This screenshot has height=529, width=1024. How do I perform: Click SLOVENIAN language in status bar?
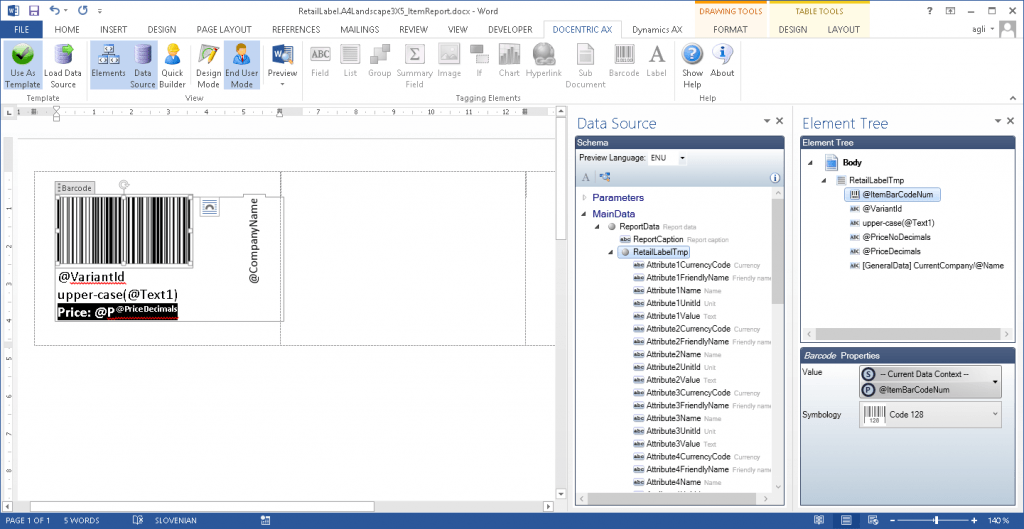point(176,521)
